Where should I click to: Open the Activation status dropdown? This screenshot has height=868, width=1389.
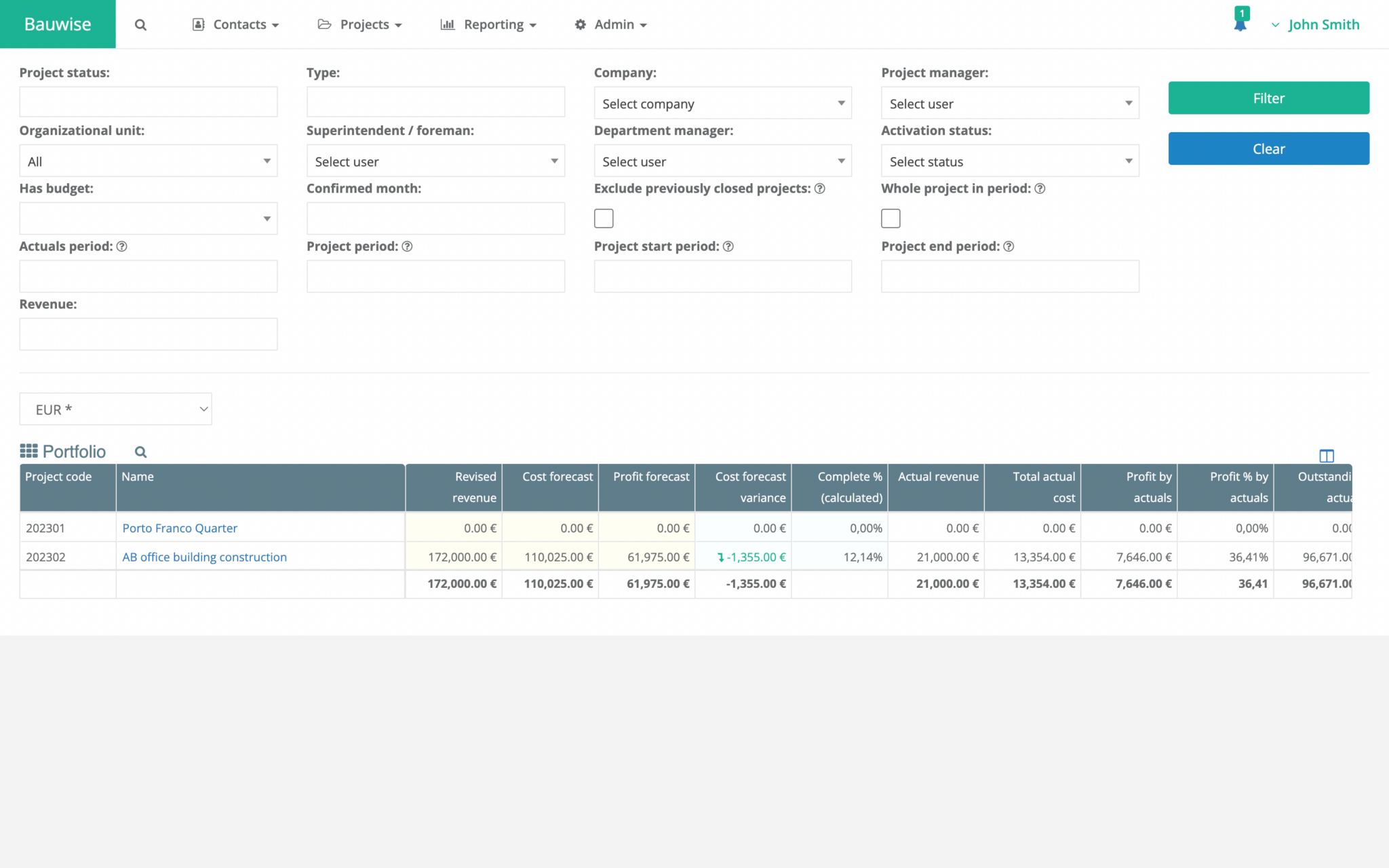point(1009,161)
